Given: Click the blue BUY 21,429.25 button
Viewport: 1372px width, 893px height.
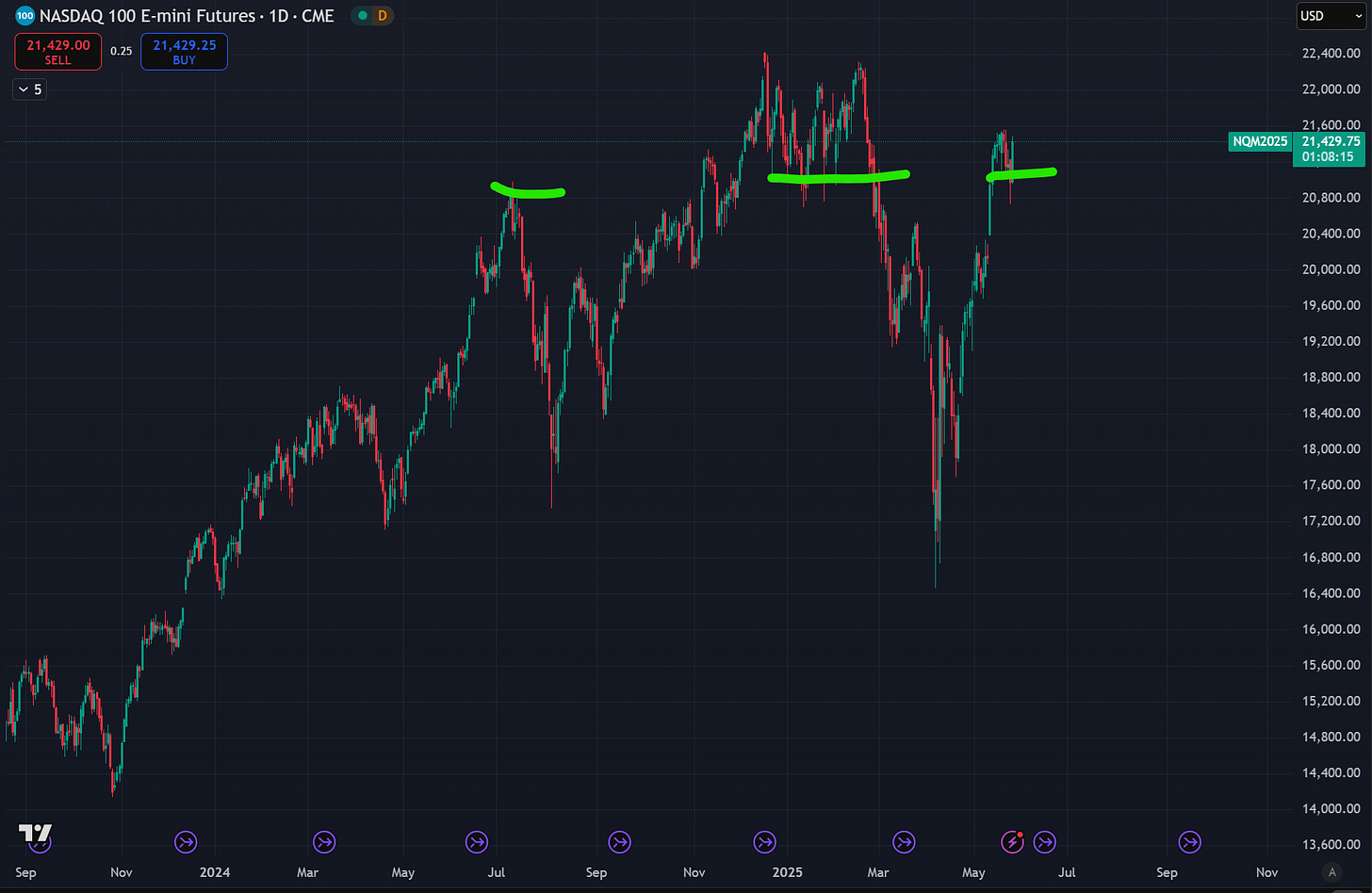Looking at the screenshot, I should pos(184,52).
